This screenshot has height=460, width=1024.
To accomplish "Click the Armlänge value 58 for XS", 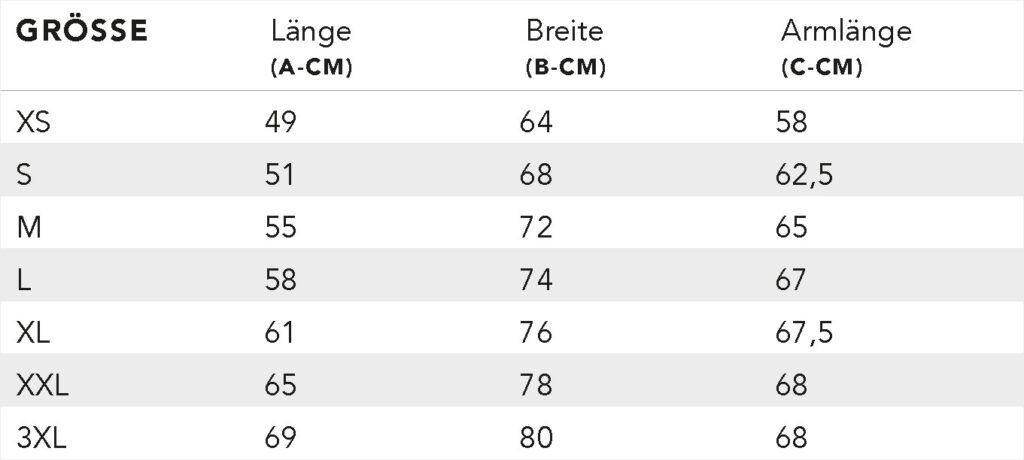I will coord(791,122).
